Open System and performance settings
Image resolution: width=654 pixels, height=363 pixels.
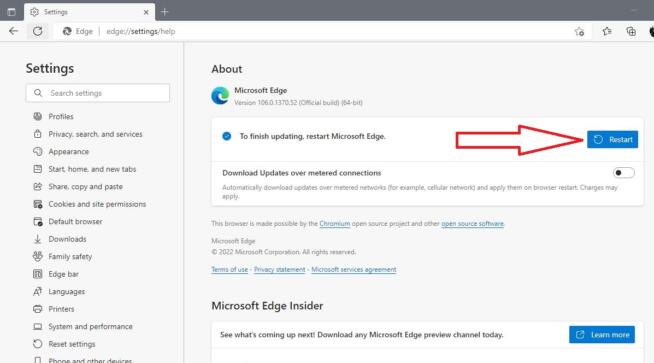tap(91, 327)
